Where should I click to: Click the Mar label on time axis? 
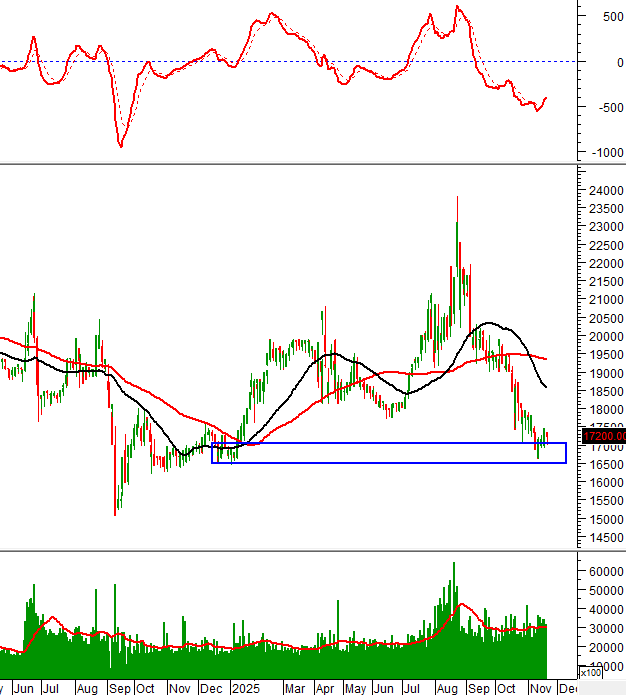pos(295,688)
